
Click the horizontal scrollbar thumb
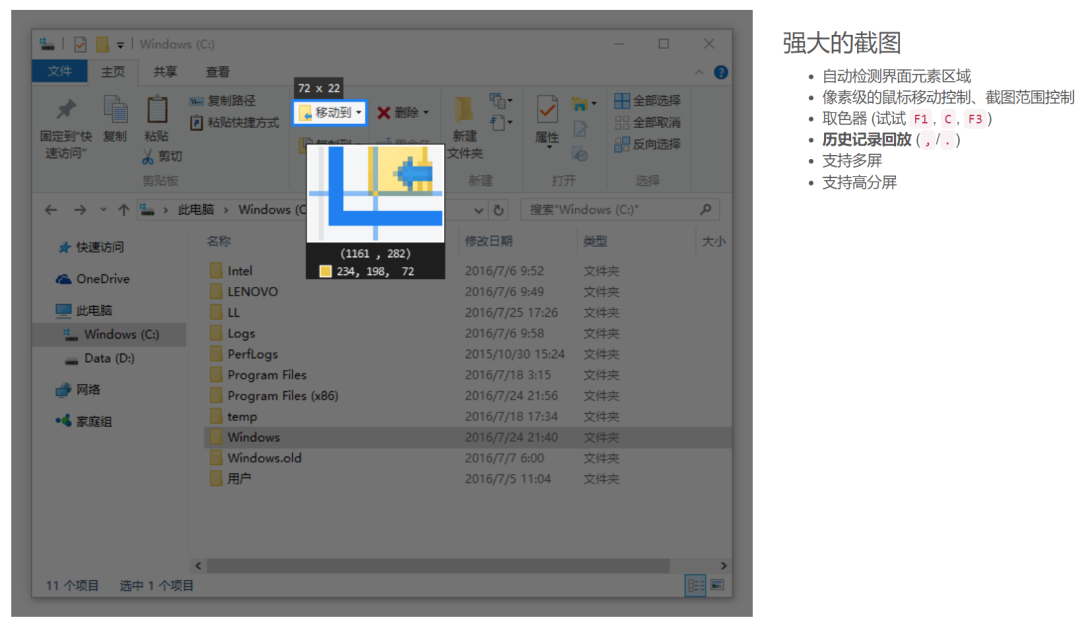pos(438,566)
